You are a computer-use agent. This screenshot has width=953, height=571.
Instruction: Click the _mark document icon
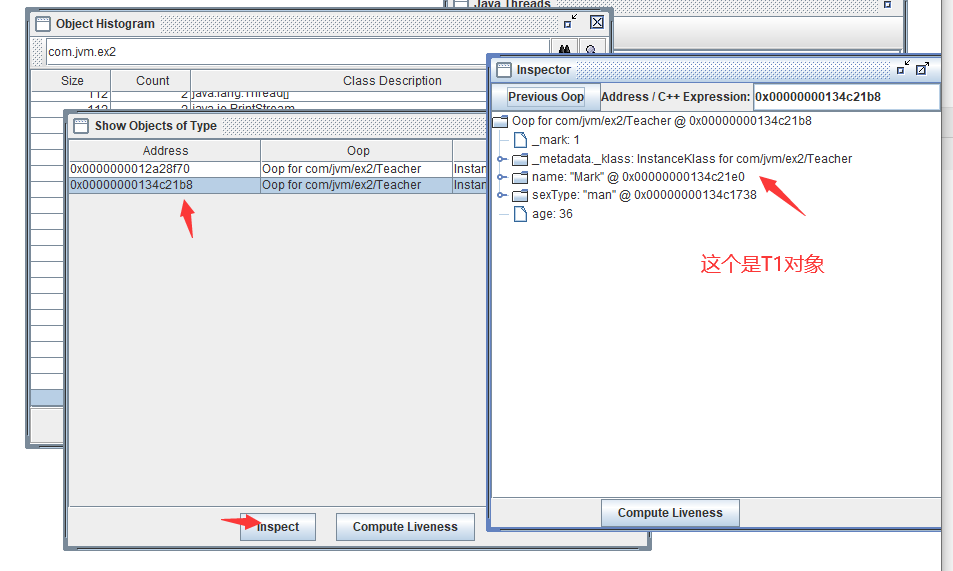(520, 140)
